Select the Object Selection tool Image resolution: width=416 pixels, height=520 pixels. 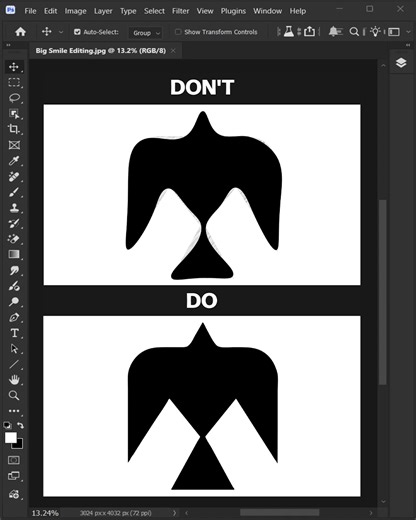(14, 114)
